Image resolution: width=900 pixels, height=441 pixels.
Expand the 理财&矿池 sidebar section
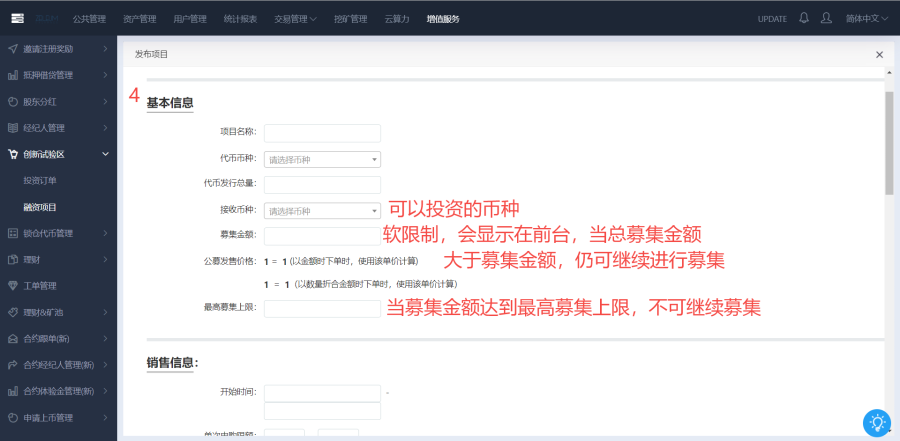105,312
